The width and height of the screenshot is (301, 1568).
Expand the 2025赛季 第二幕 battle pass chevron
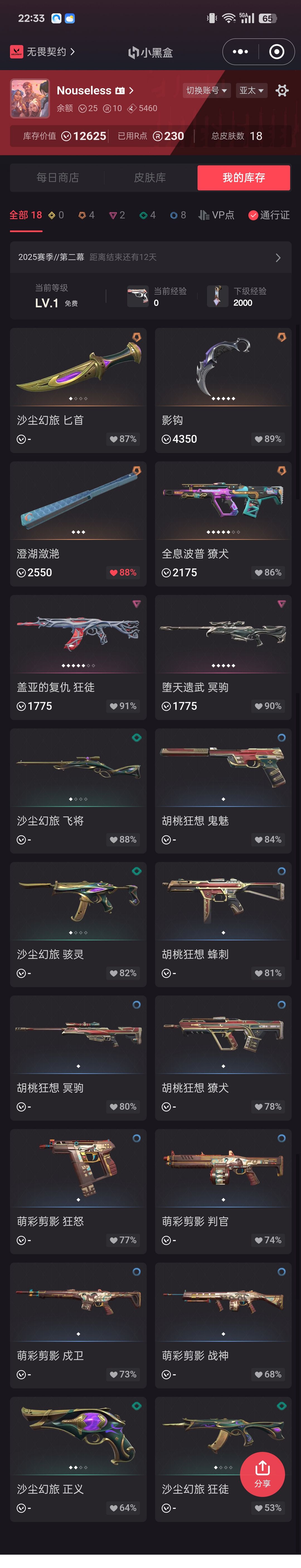coord(278,258)
